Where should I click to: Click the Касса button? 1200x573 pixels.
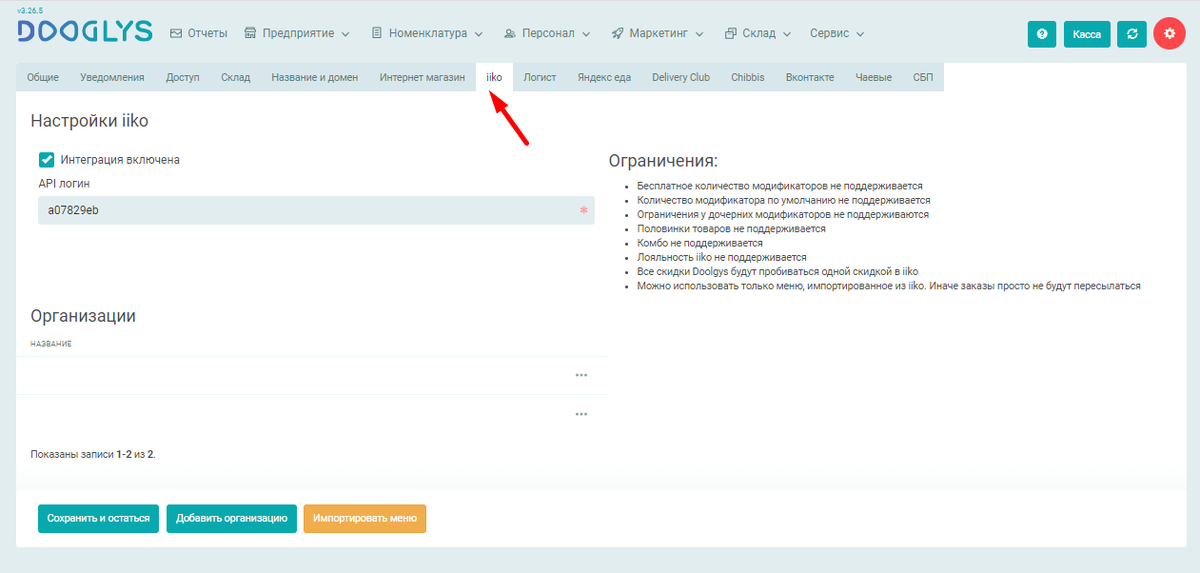coord(1087,34)
